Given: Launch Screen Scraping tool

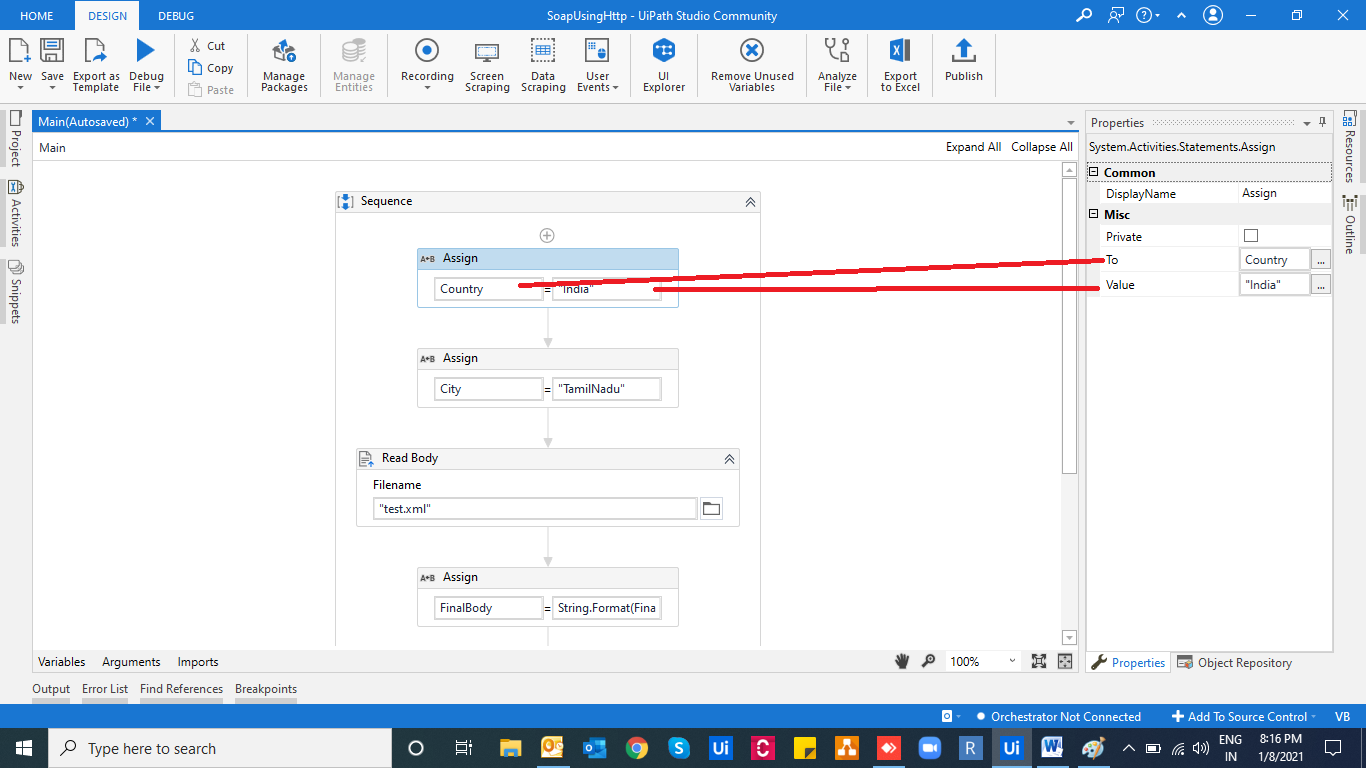Looking at the screenshot, I should point(487,65).
